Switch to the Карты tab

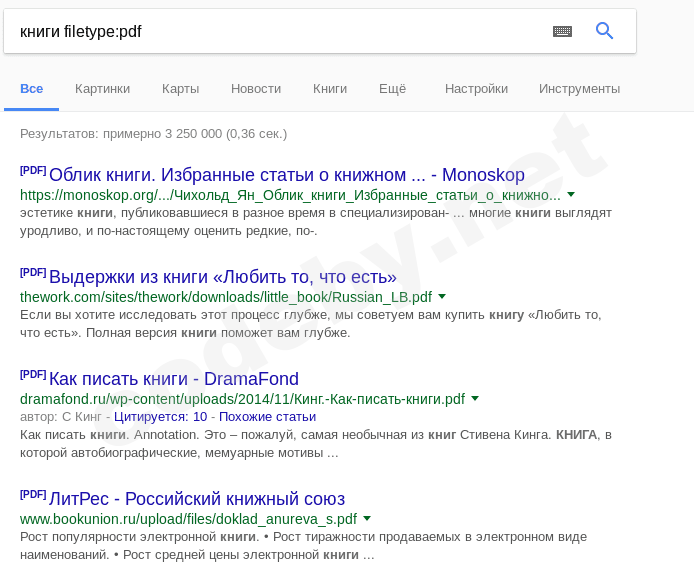(180, 88)
